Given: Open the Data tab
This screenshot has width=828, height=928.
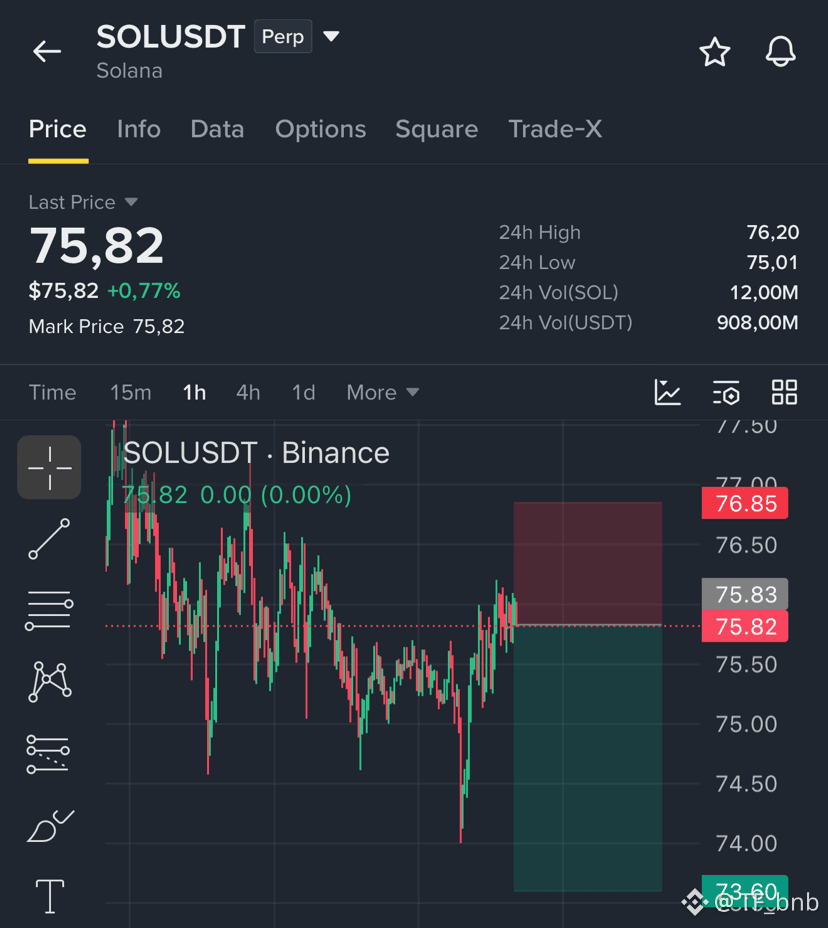Looking at the screenshot, I should [217, 129].
